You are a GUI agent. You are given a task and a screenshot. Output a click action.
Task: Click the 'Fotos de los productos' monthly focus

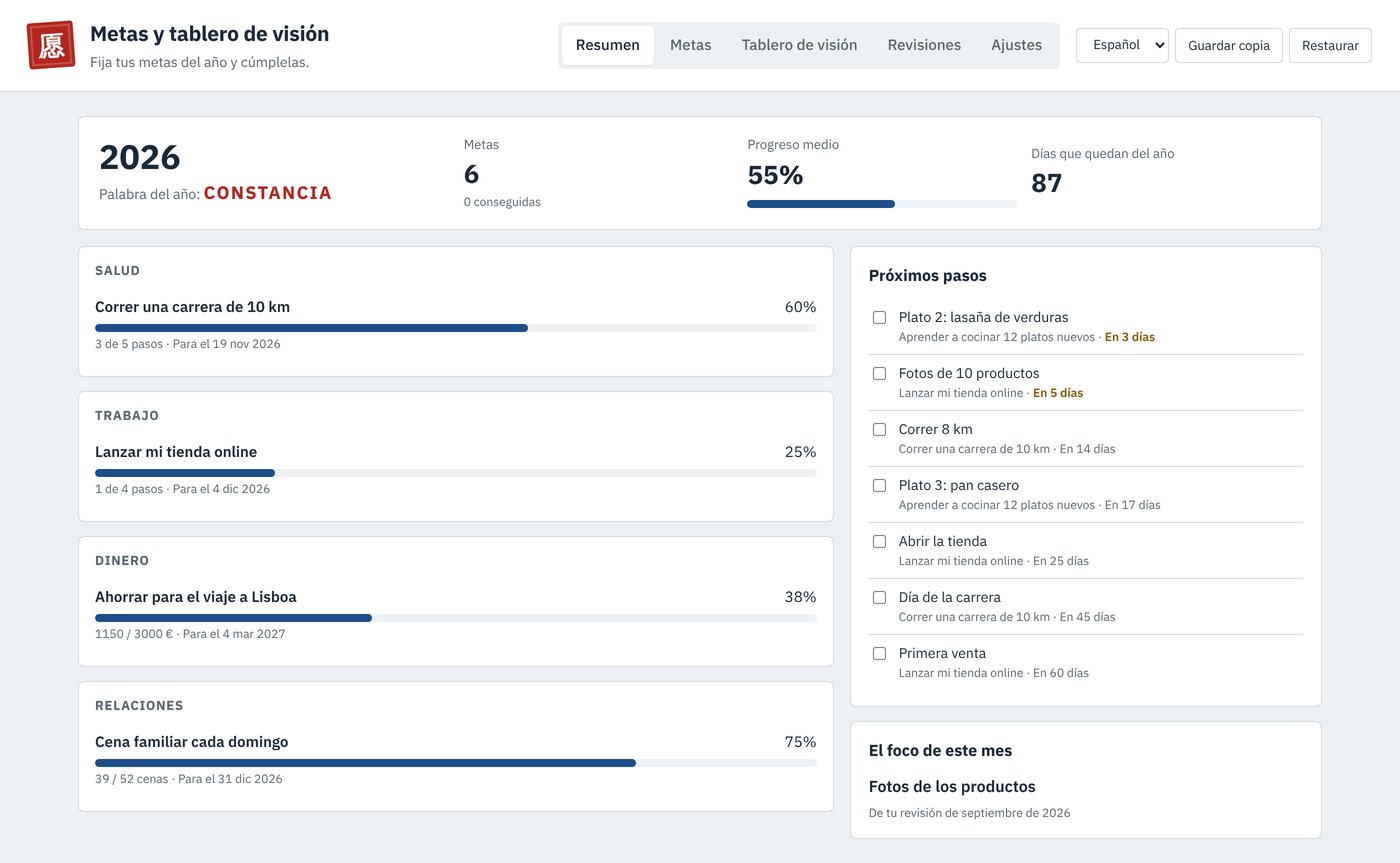pyautogui.click(x=952, y=787)
